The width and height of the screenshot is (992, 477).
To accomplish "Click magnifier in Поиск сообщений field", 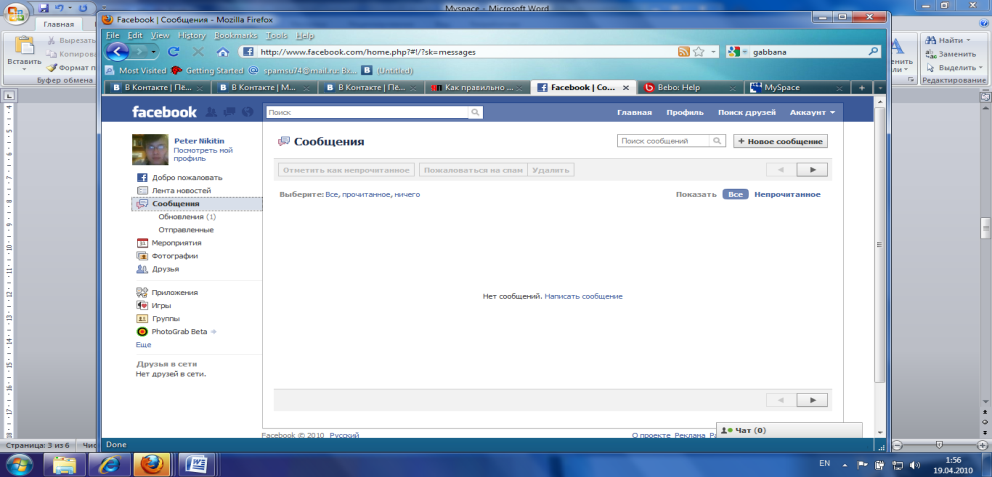I will [717, 141].
